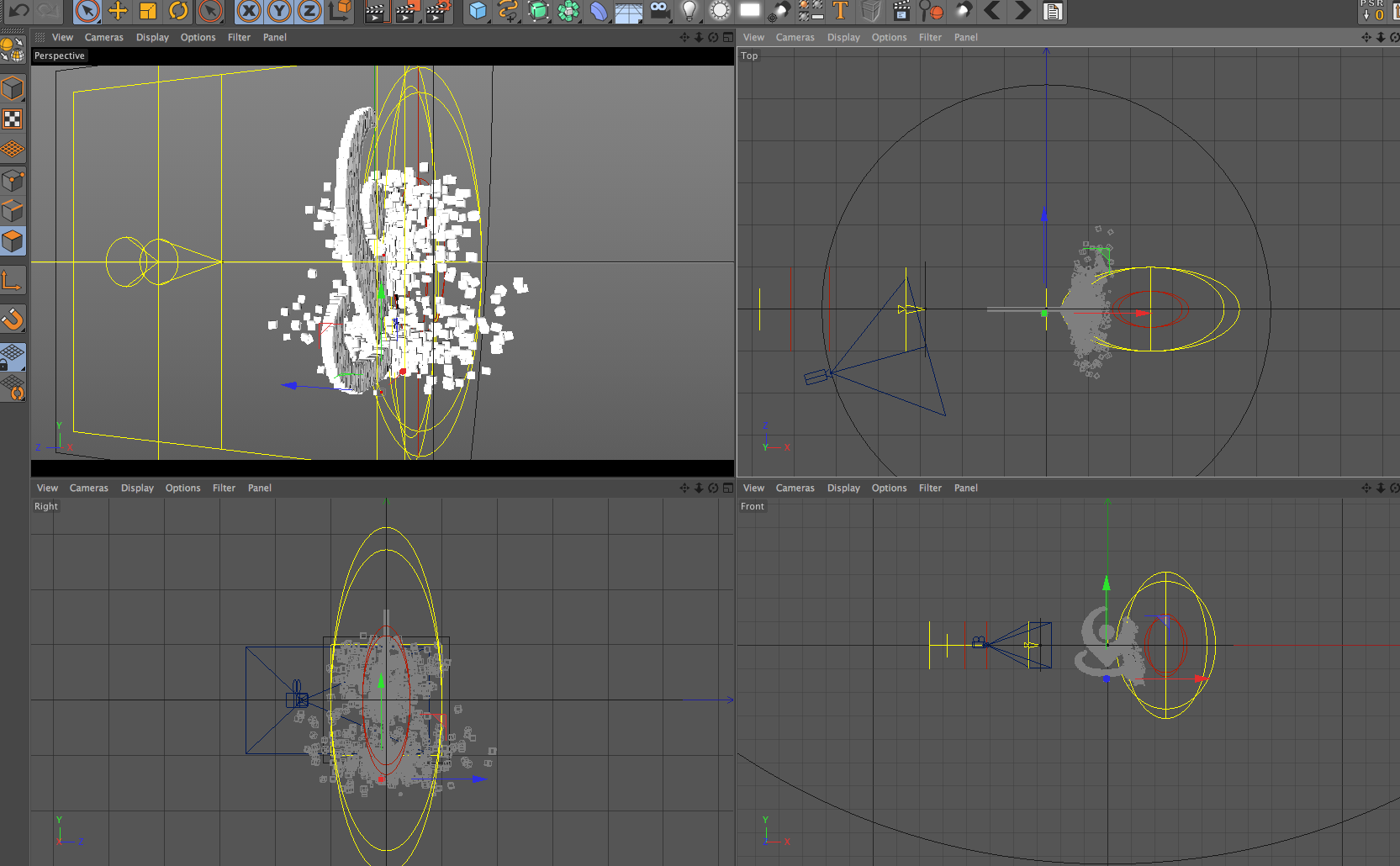
Task: Click the clapperboard script icon
Action: pos(901,11)
